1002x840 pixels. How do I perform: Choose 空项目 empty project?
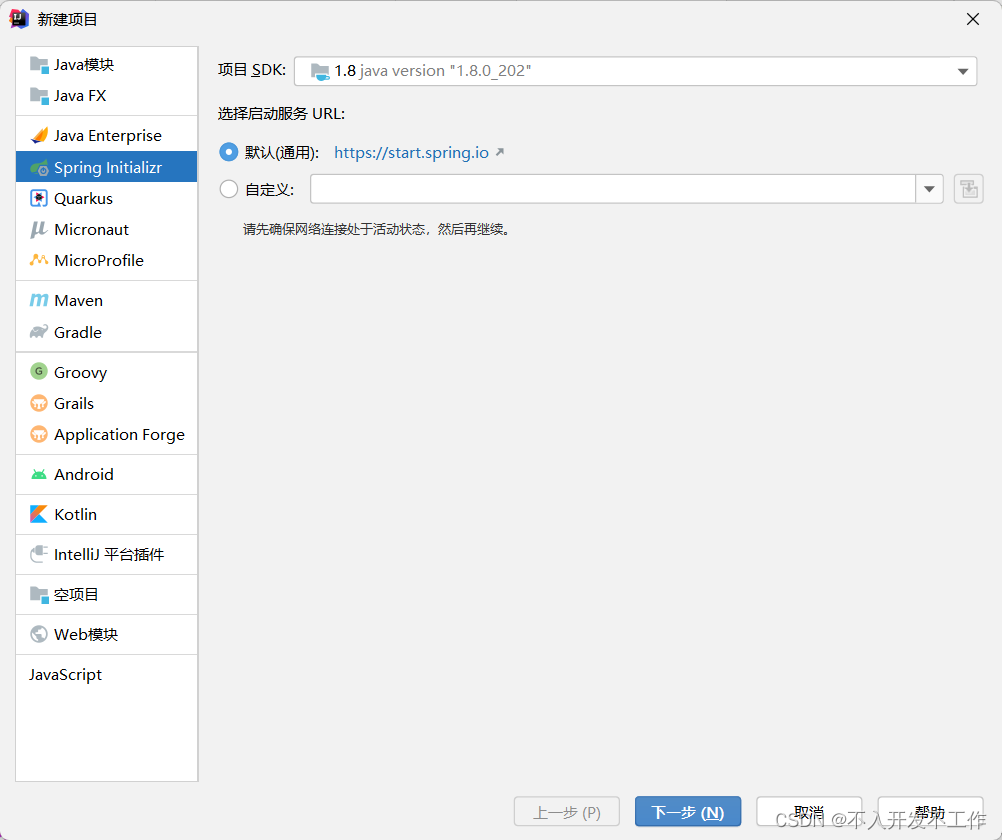[x=107, y=595]
